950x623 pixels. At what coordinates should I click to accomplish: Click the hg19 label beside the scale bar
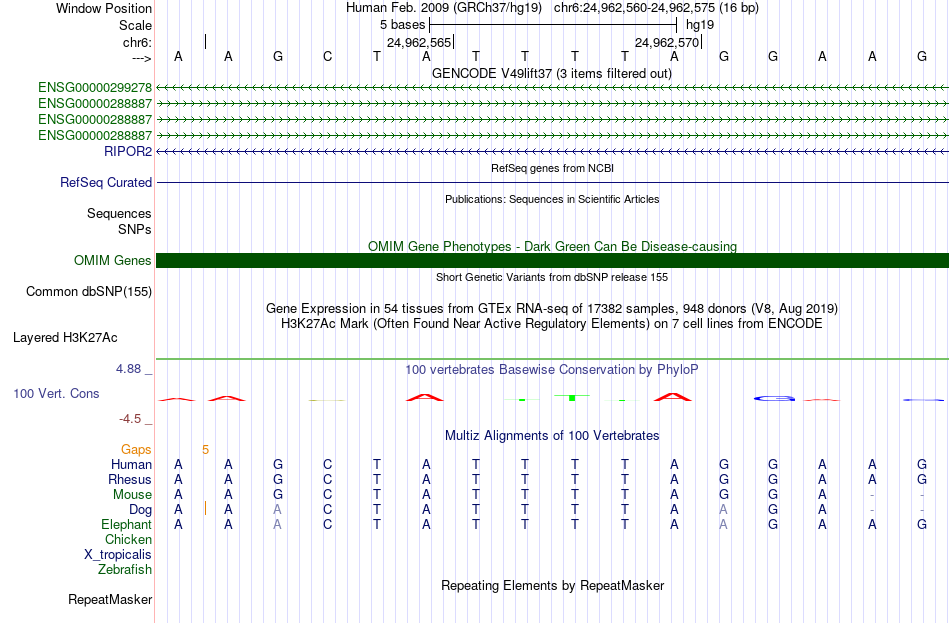pyautogui.click(x=700, y=25)
